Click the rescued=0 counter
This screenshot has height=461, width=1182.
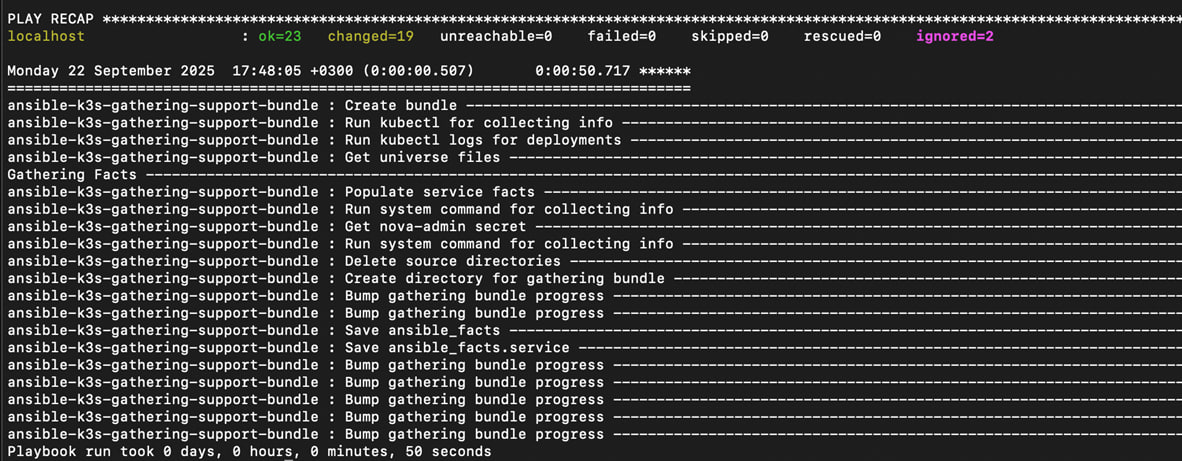[842, 35]
